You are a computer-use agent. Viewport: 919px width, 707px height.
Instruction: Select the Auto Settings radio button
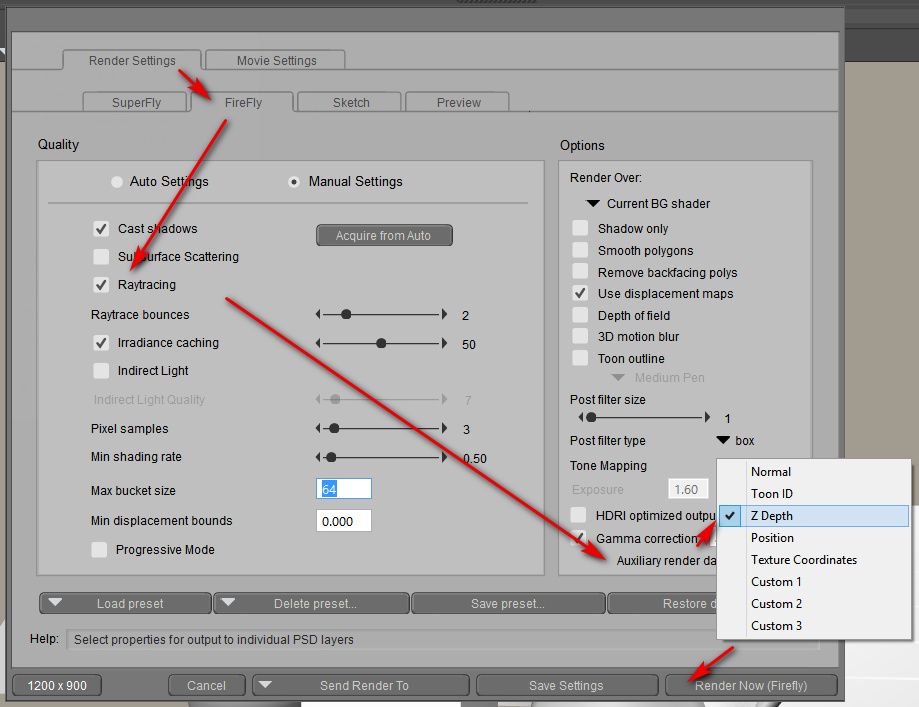[117, 182]
